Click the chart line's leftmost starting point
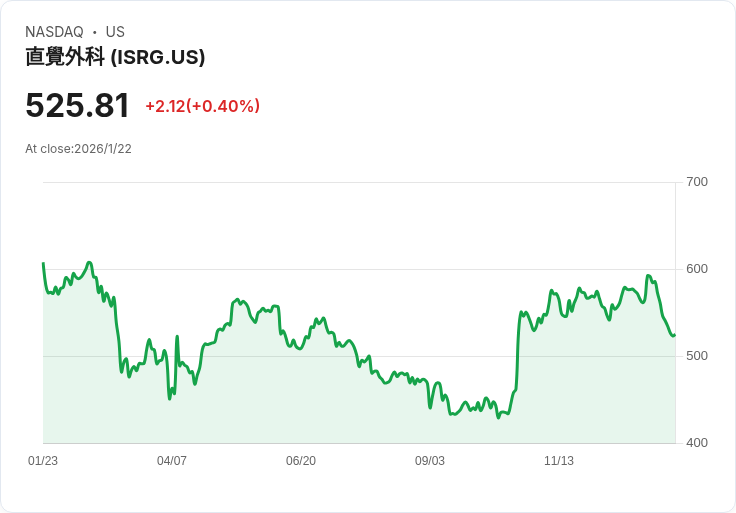This screenshot has width=736, height=513. [x=43, y=263]
